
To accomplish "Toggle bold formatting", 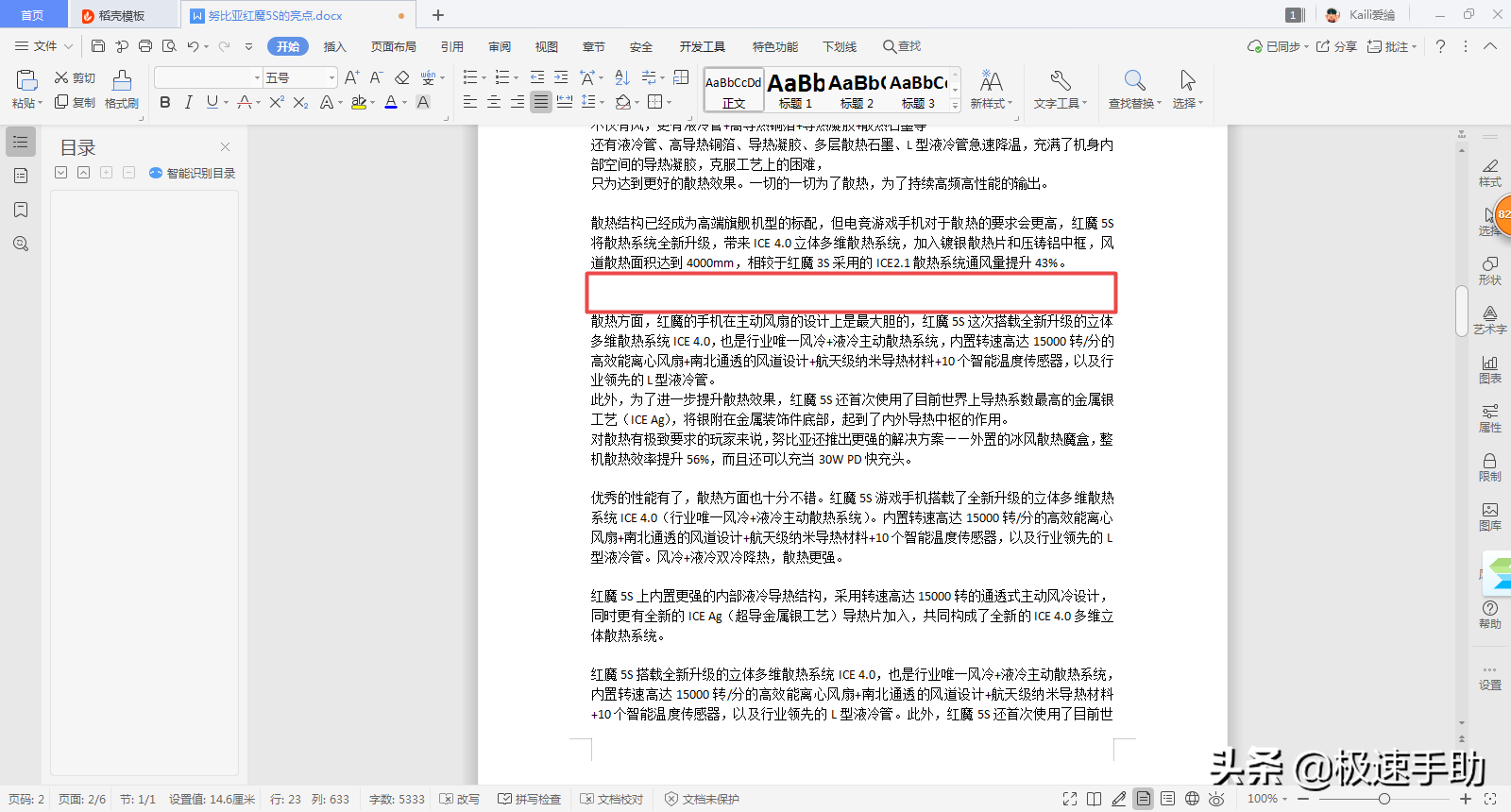I will click(165, 102).
